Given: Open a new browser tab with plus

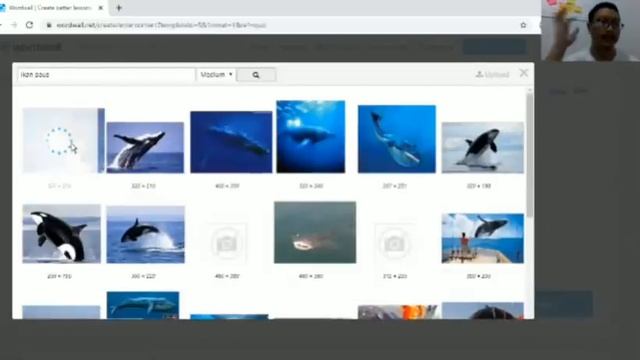Looking at the screenshot, I should [x=119, y=8].
